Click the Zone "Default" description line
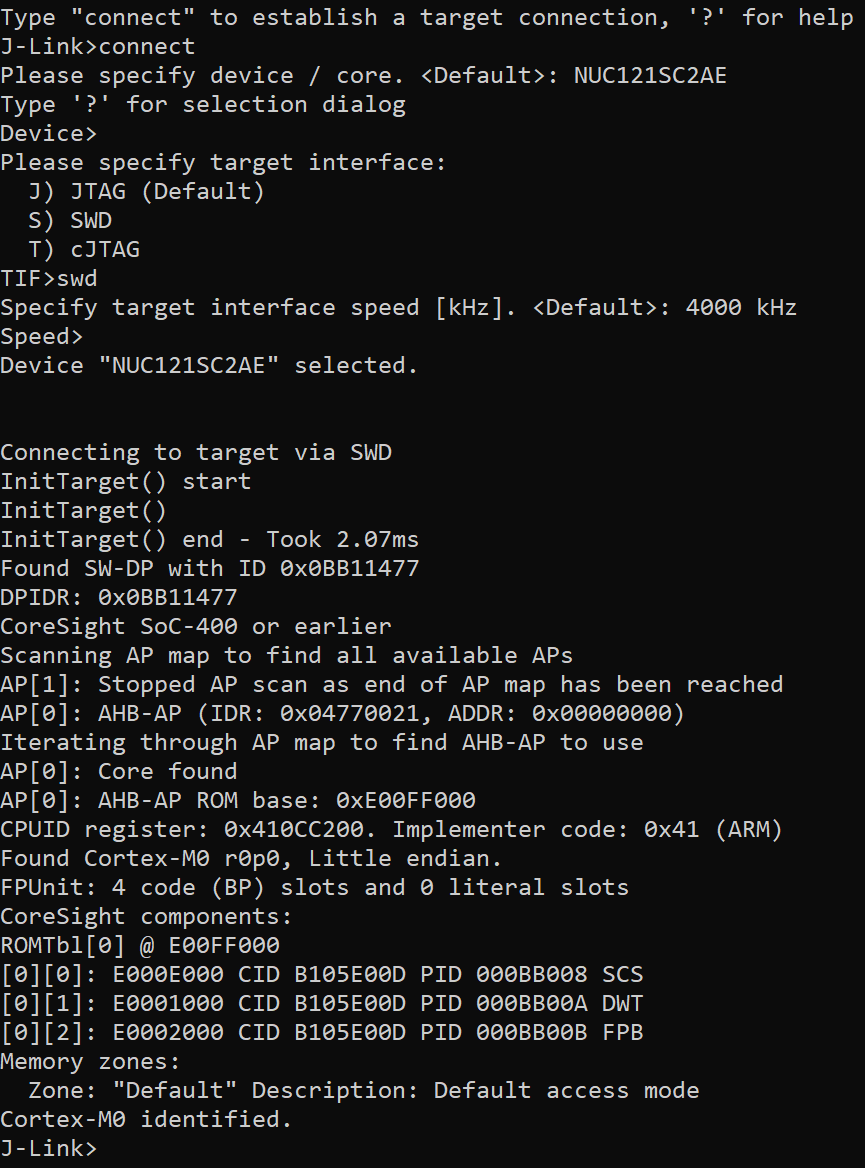The width and height of the screenshot is (865, 1168). [x=364, y=1090]
